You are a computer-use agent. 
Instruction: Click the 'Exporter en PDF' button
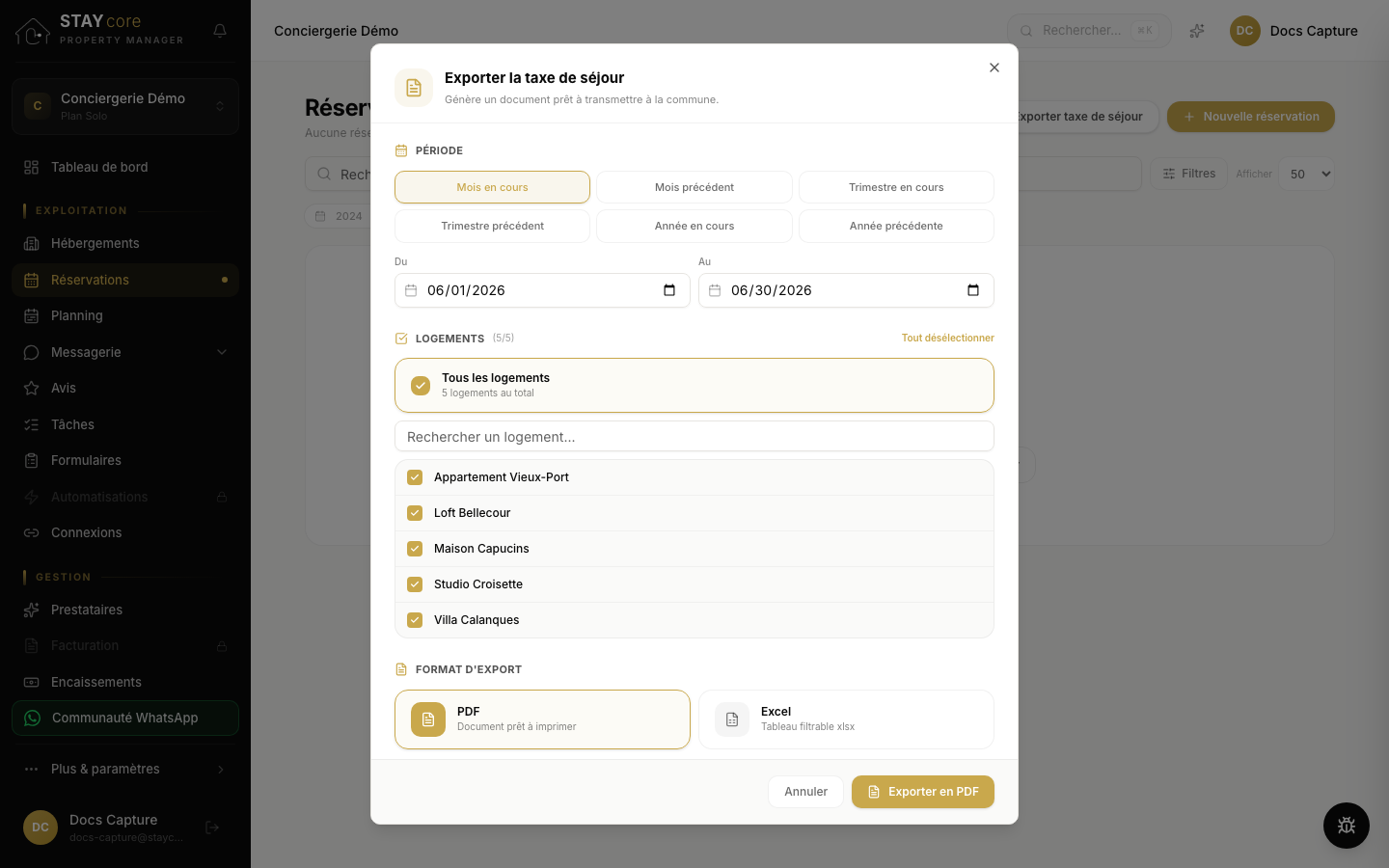tap(923, 792)
